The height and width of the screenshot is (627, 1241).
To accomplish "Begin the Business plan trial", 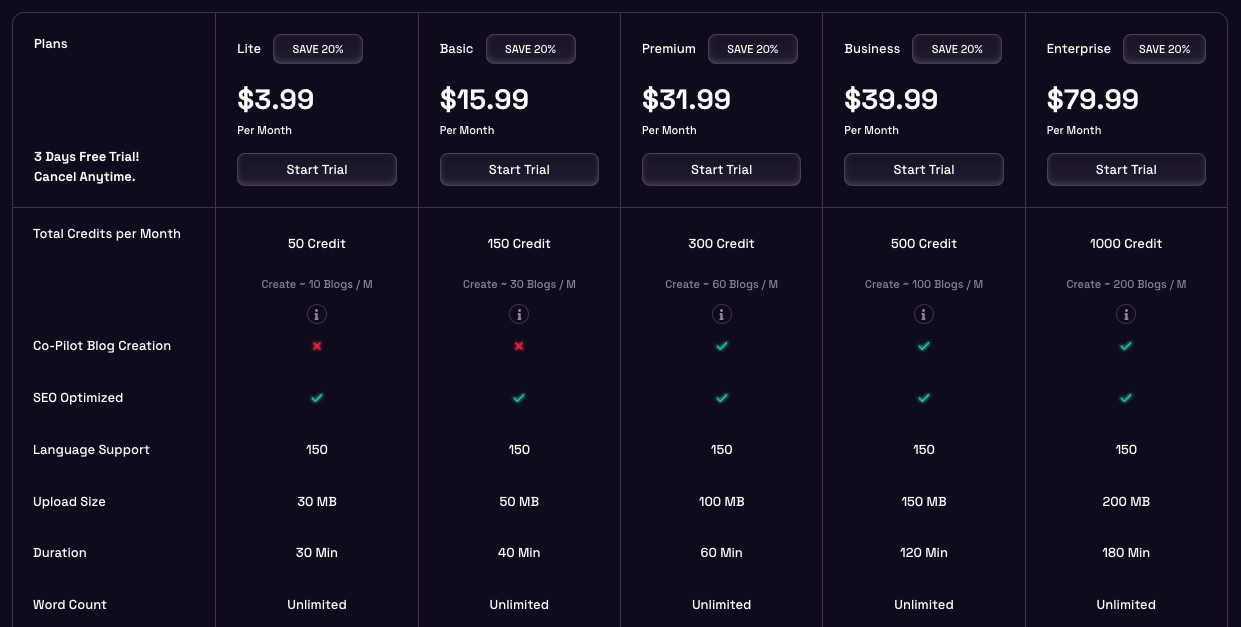I will tap(924, 170).
